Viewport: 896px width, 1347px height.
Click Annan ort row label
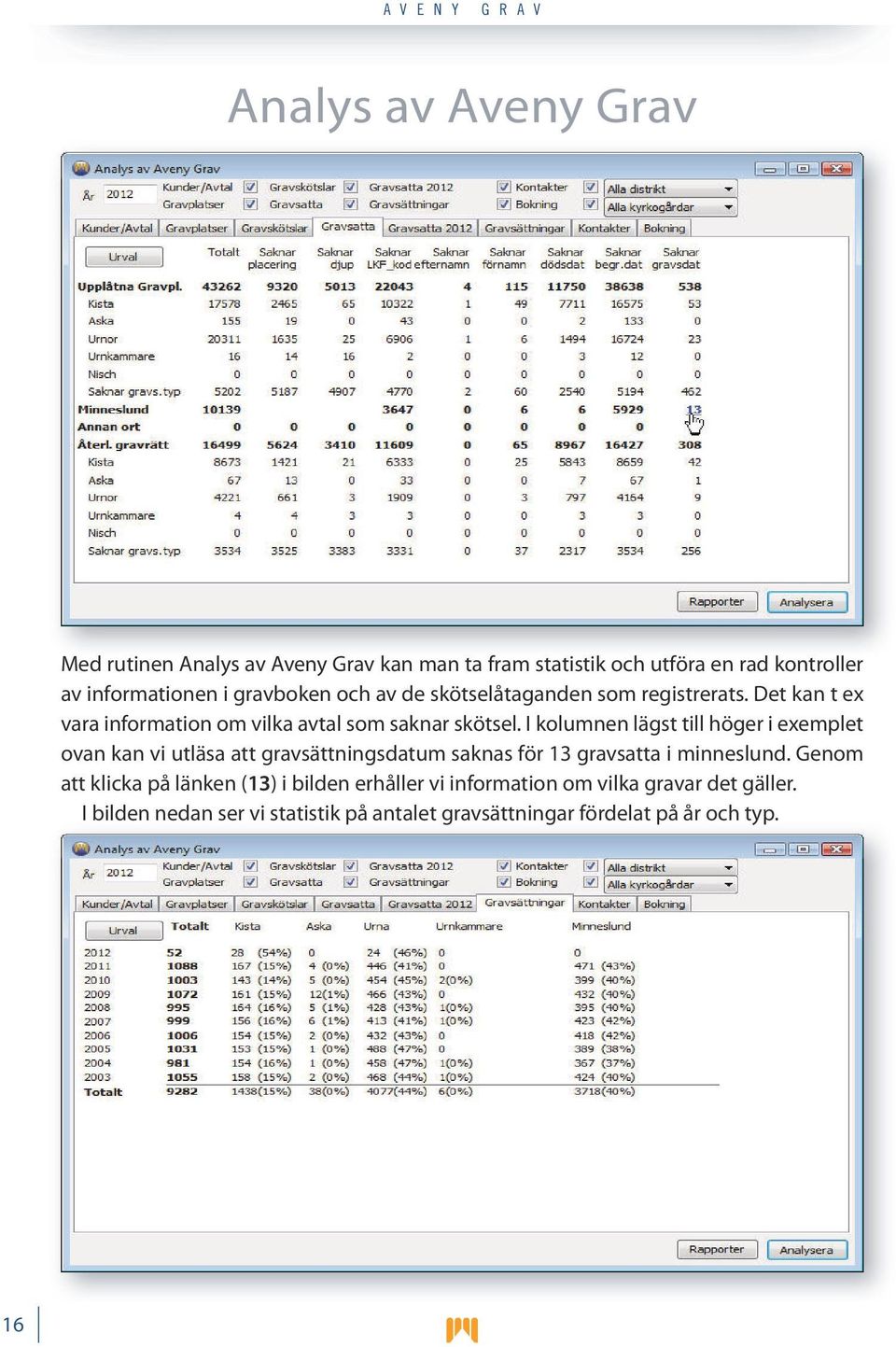pyautogui.click(x=108, y=427)
